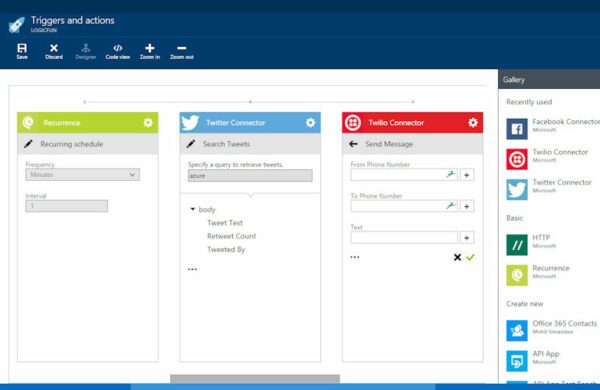The image size is (600, 390).
Task: Click Send Message heading text
Action: coord(389,144)
